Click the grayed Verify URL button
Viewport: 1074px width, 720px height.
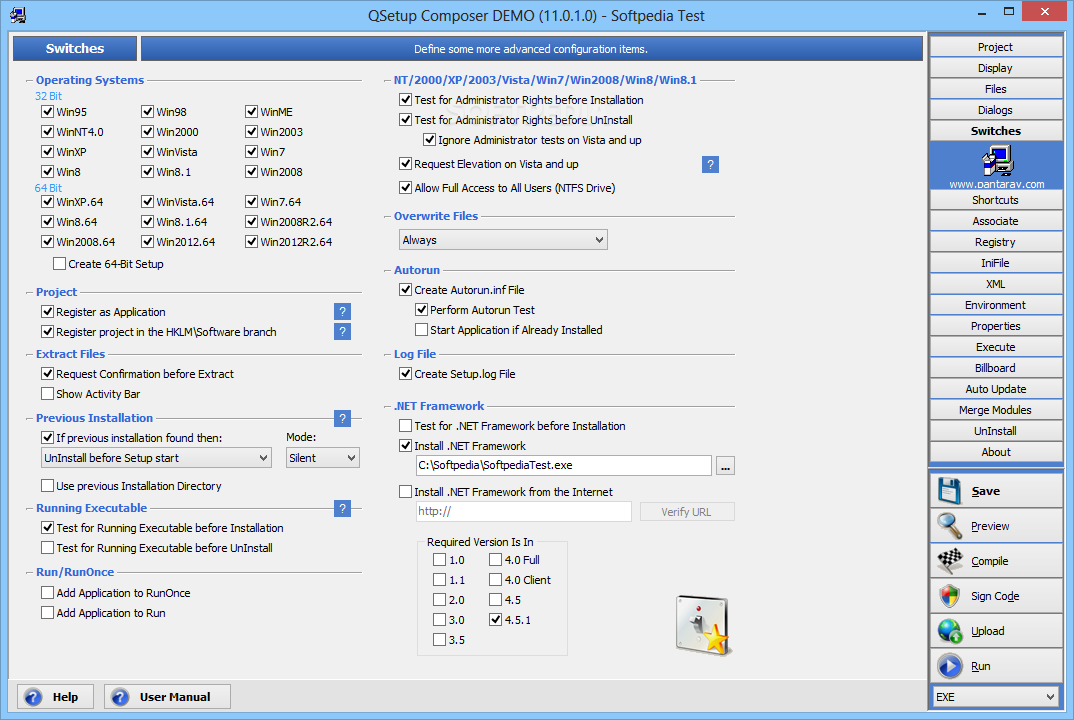click(687, 512)
